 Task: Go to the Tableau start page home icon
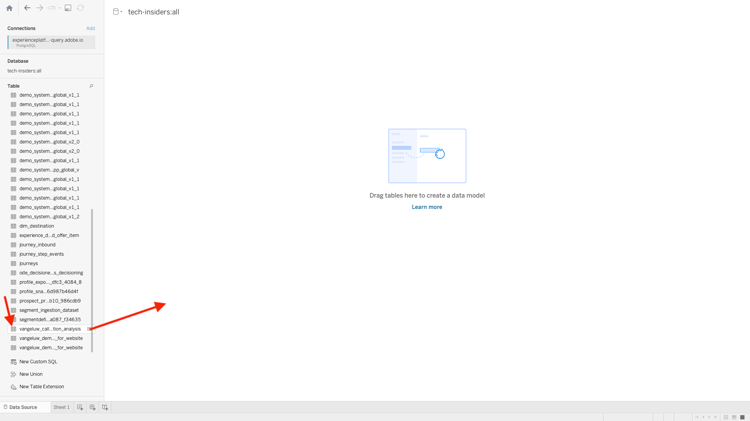[x=9, y=8]
